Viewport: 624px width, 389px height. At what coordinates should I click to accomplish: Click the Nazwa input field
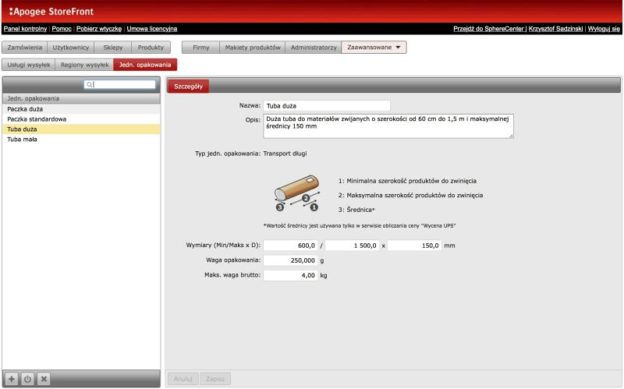(x=326, y=106)
